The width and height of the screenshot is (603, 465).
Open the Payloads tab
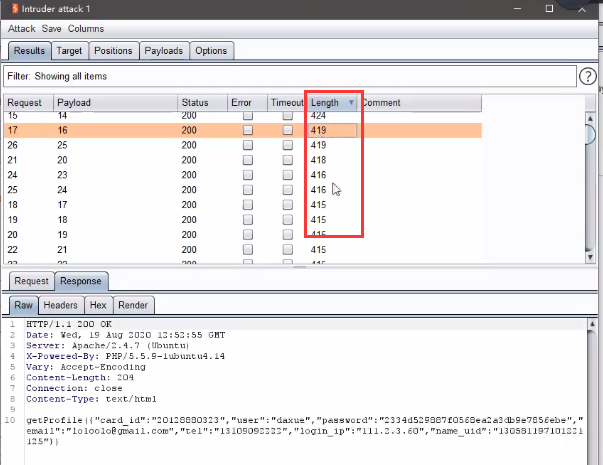pyautogui.click(x=163, y=50)
